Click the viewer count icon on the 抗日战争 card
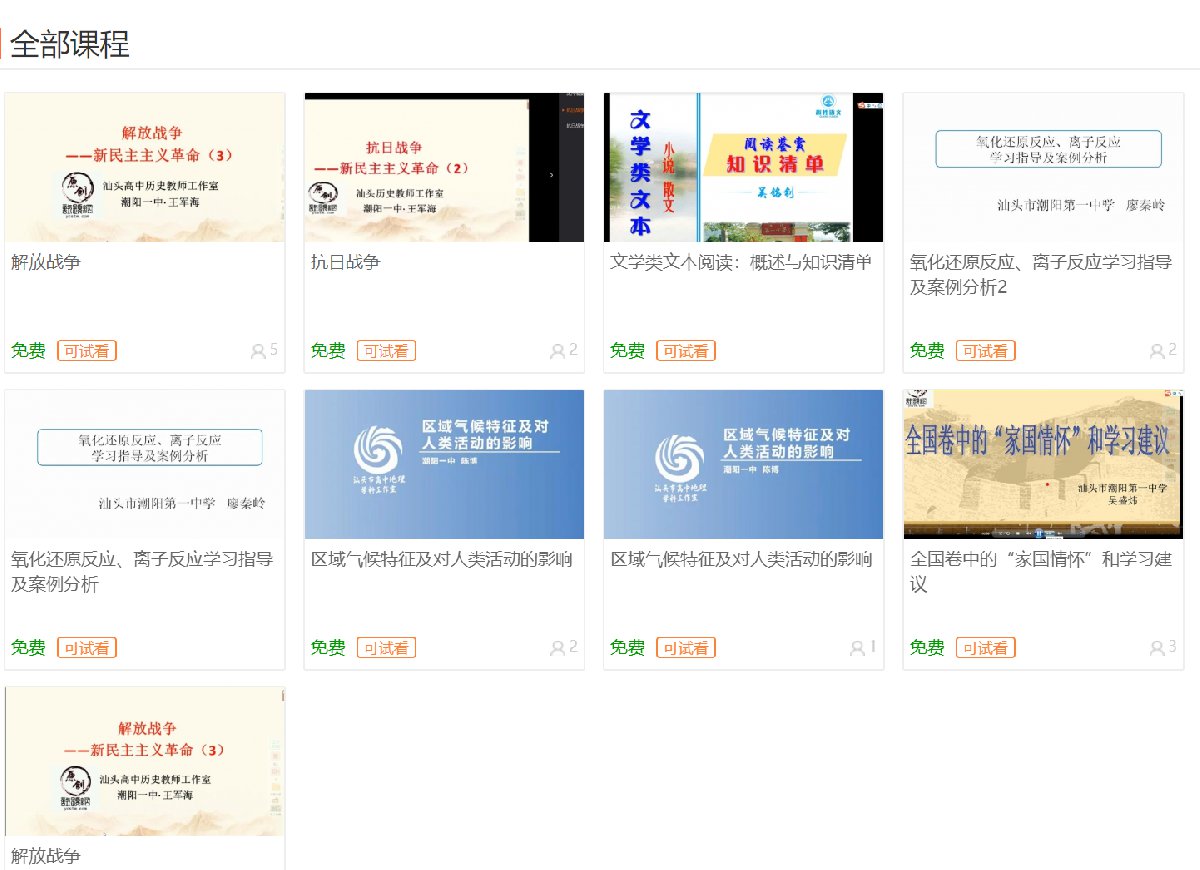 (x=557, y=351)
